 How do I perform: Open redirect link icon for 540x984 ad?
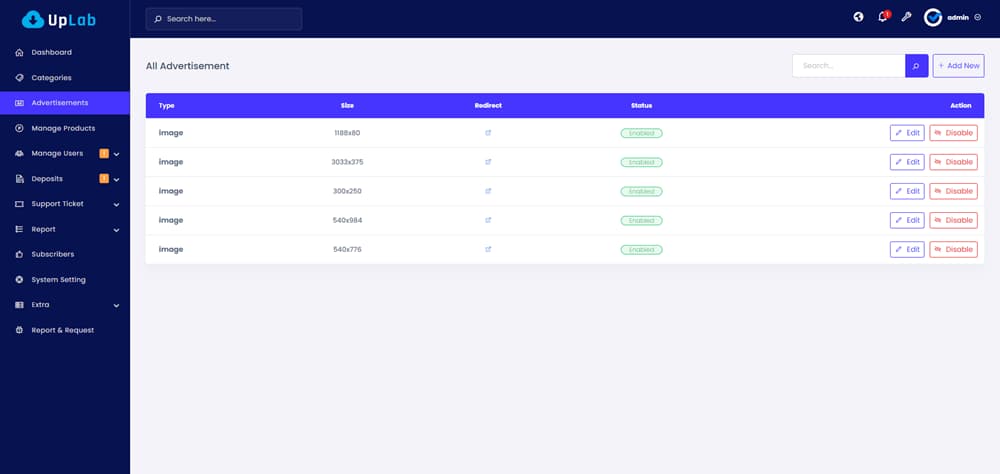pyautogui.click(x=488, y=220)
